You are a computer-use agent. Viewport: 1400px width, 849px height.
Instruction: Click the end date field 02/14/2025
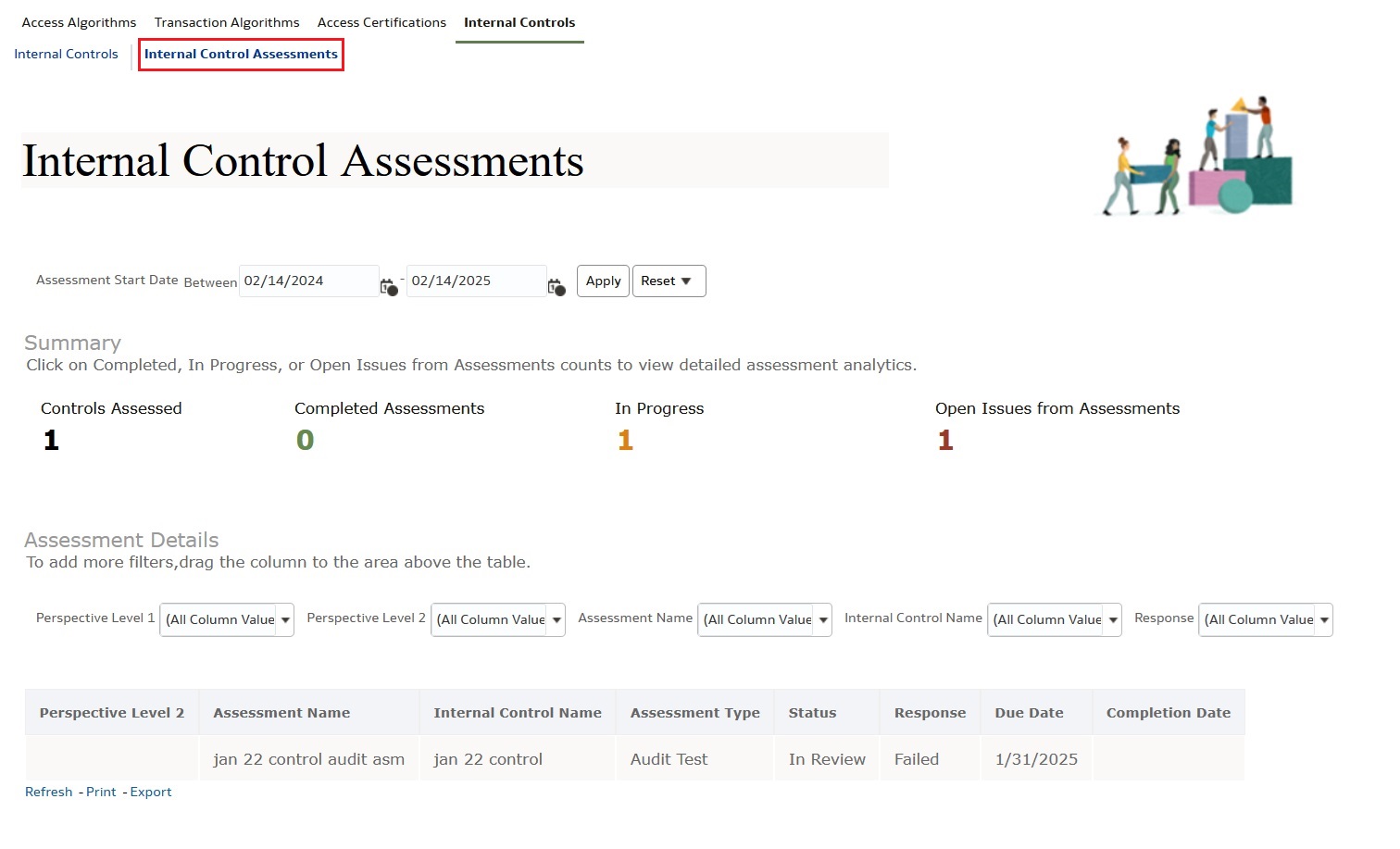[x=477, y=281]
